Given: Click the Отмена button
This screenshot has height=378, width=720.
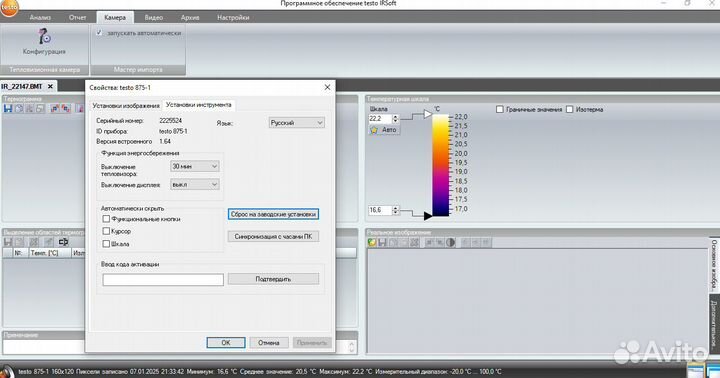Looking at the screenshot, I should 269,343.
